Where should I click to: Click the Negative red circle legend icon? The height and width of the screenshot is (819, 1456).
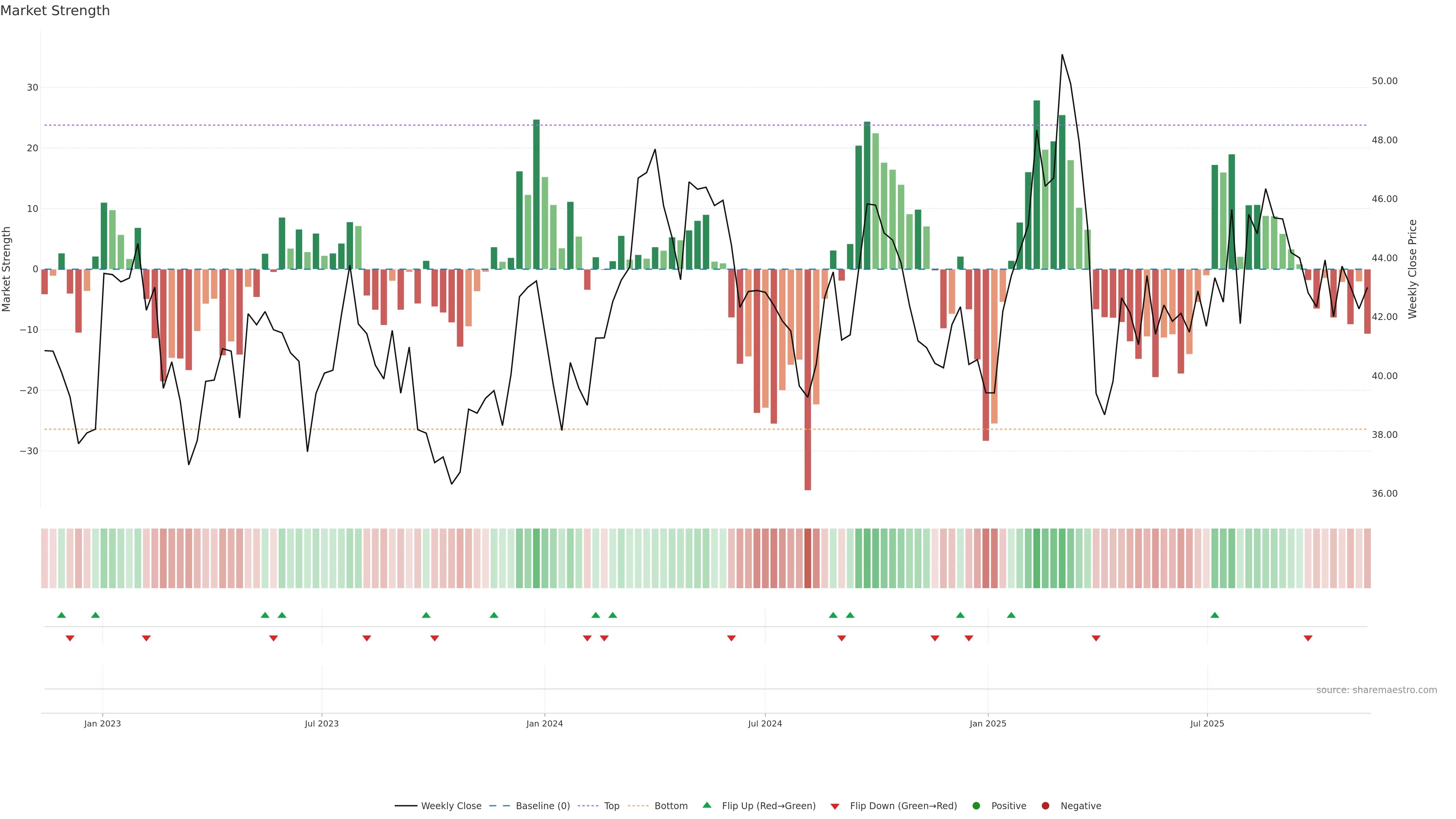click(1045, 805)
